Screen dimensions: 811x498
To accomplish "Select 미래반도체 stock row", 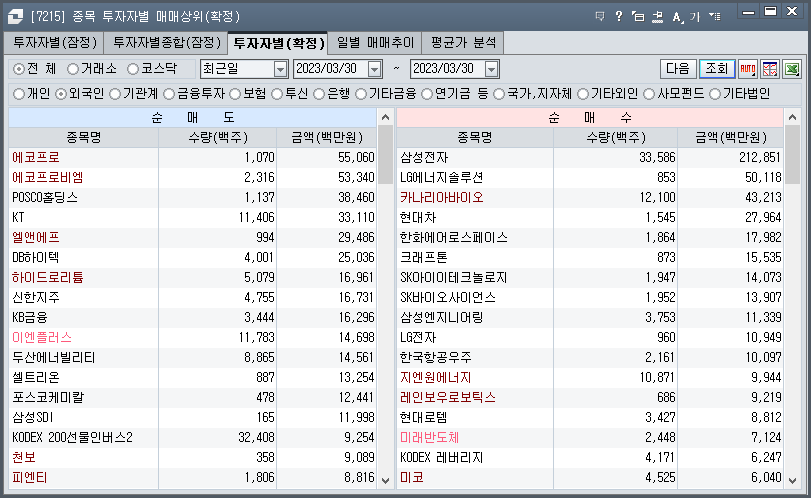I will tap(590, 437).
